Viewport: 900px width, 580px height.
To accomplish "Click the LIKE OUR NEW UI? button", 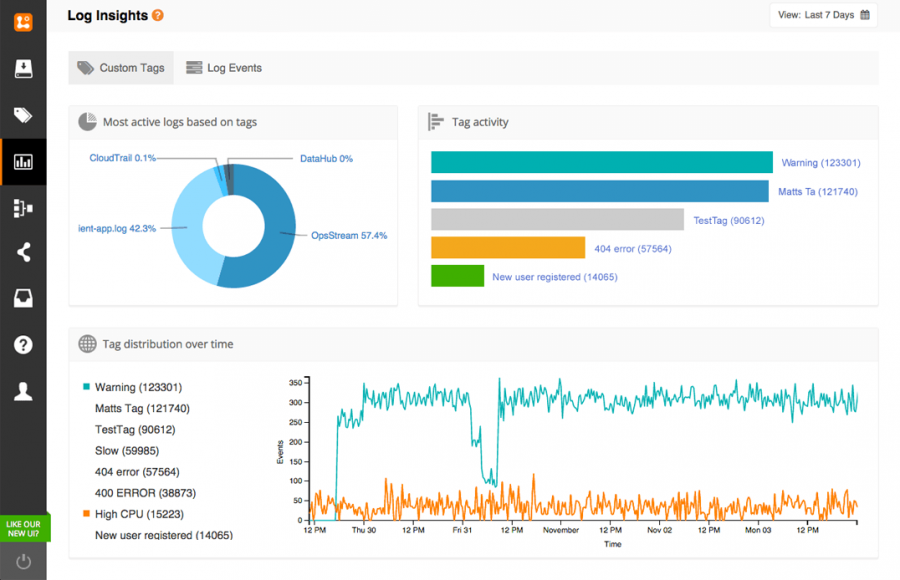I will [22, 528].
